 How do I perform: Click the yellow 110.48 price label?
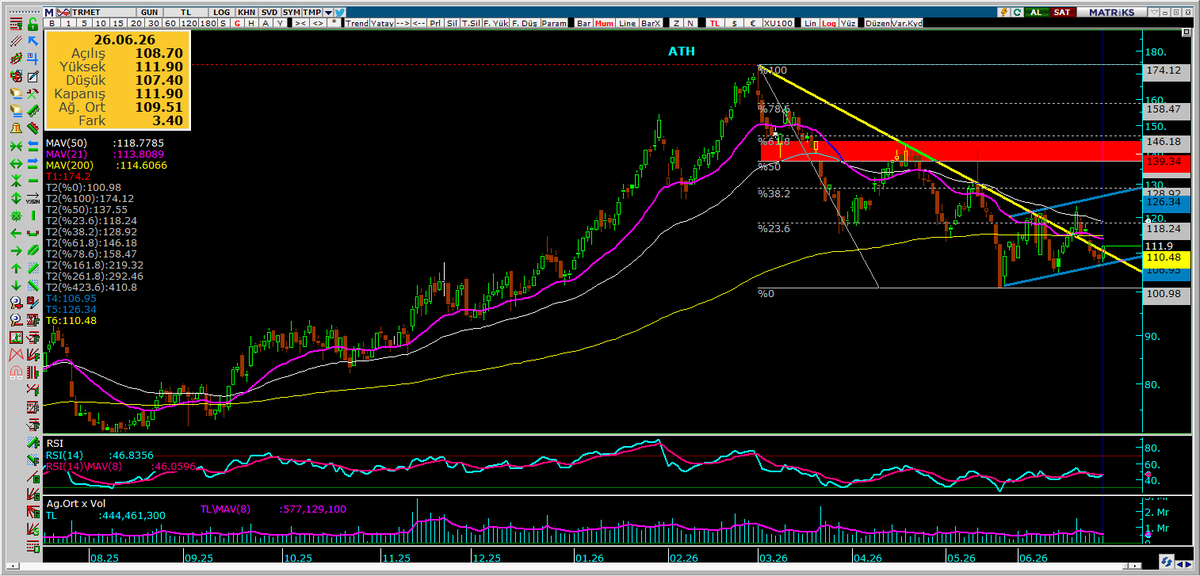click(x=1167, y=257)
